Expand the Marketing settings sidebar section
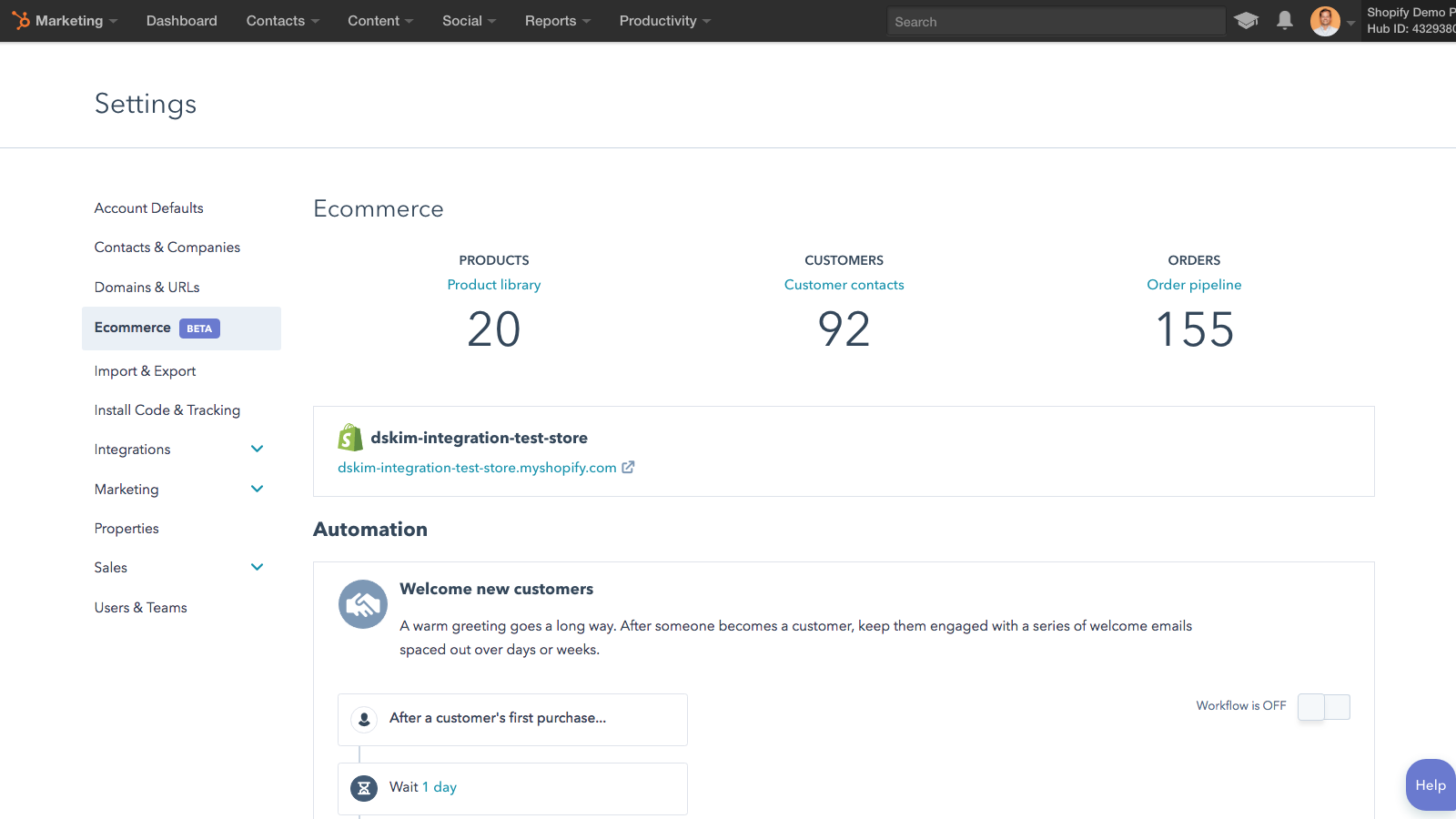This screenshot has height=819, width=1456. pos(257,490)
